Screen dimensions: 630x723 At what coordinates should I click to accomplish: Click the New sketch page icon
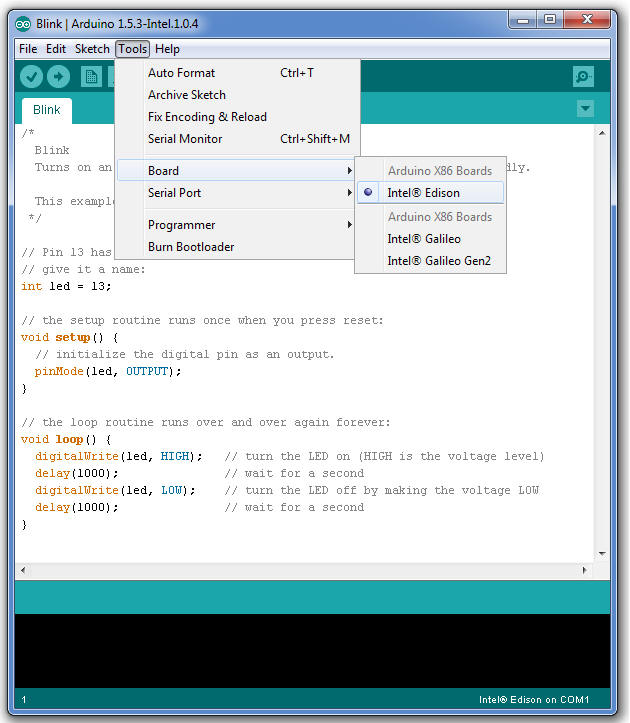[x=91, y=77]
